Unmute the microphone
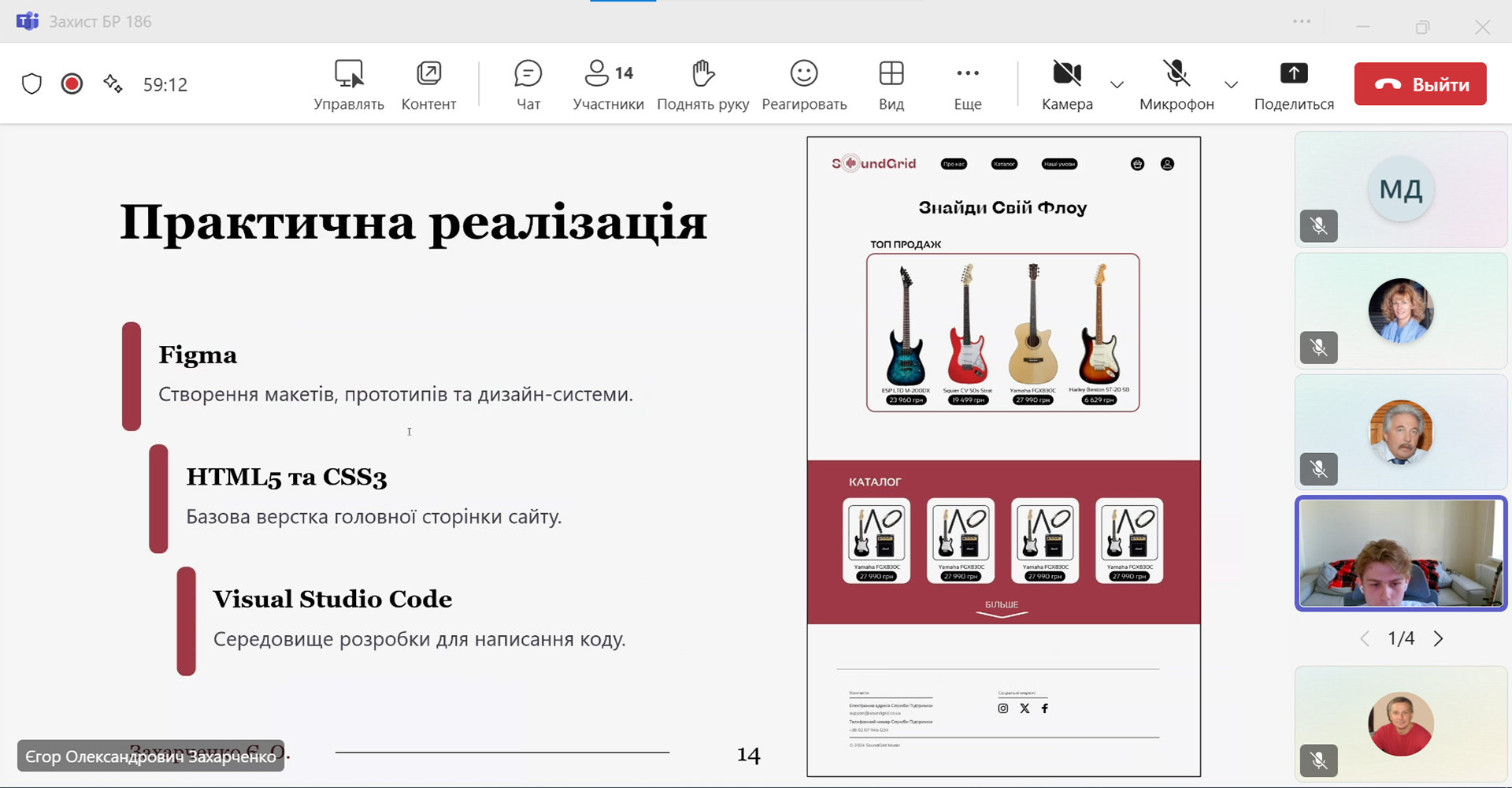 tap(1176, 84)
